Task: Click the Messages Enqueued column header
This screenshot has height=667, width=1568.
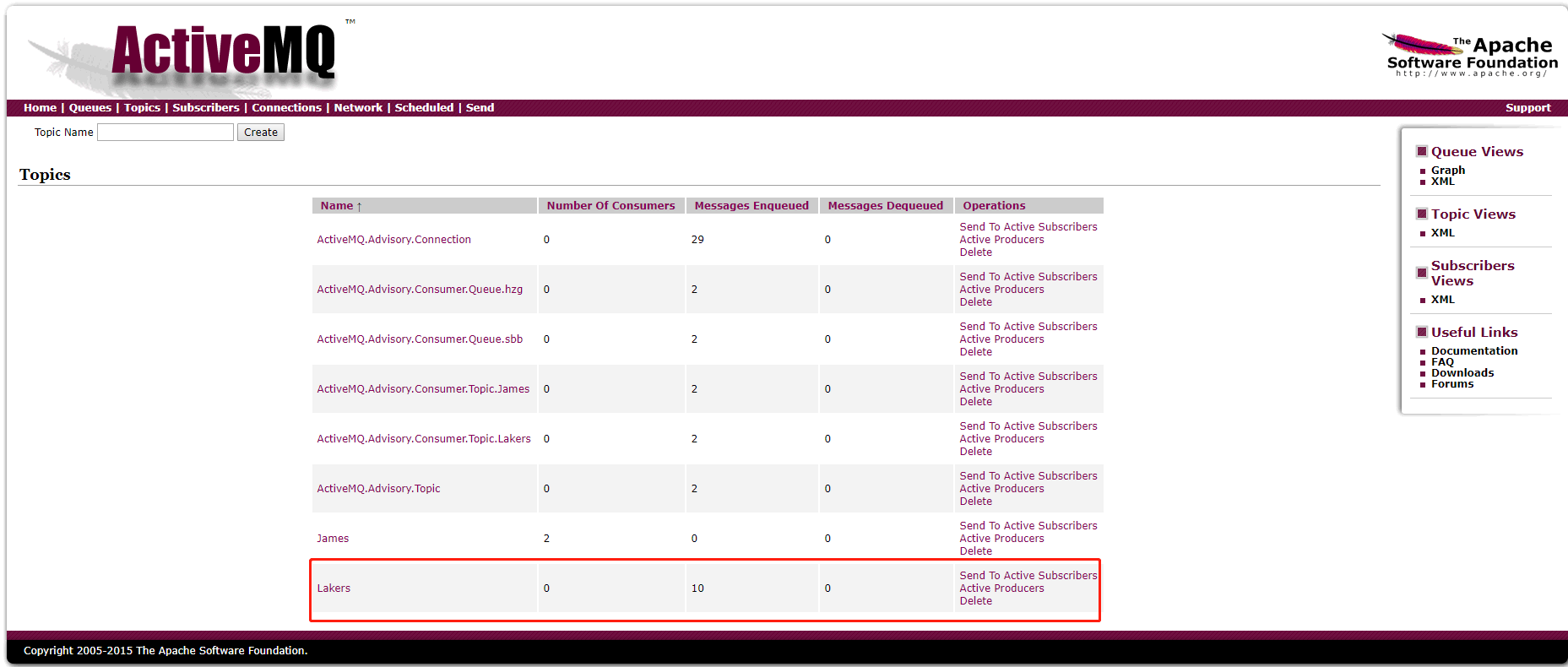Action: tap(751, 206)
